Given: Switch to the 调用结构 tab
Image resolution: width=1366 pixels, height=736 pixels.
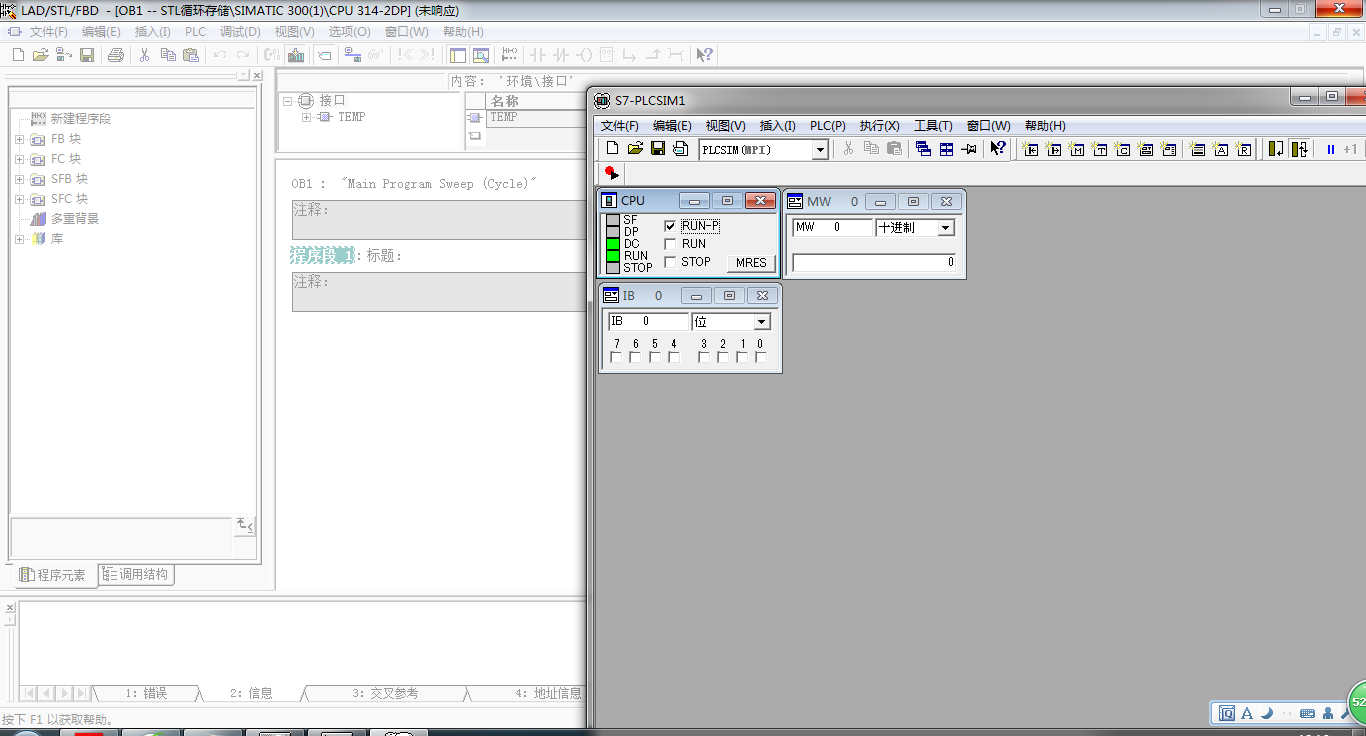Looking at the screenshot, I should coord(137,575).
